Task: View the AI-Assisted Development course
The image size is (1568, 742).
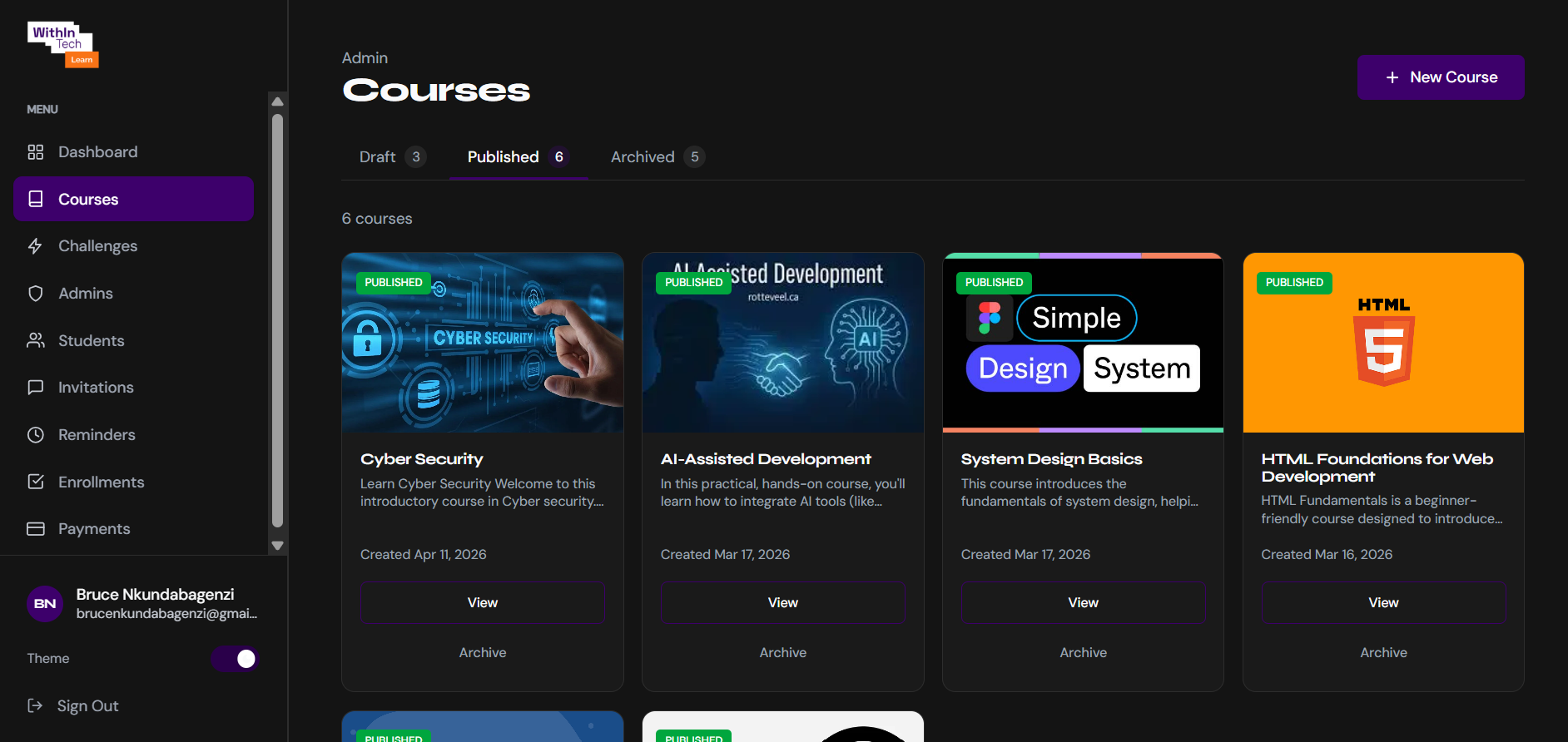Action: tap(783, 602)
